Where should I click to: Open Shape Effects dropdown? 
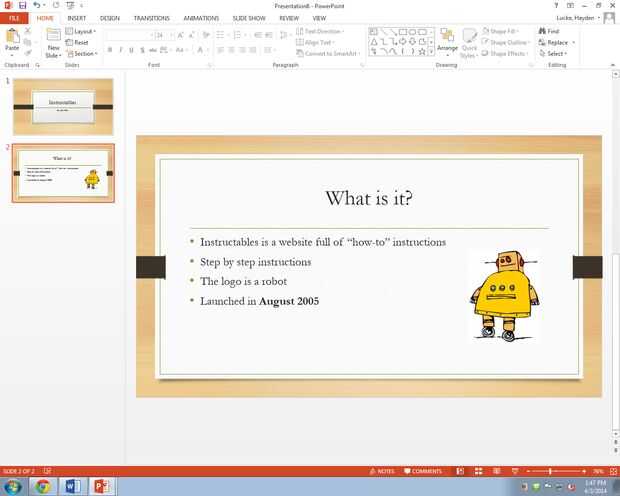point(505,53)
